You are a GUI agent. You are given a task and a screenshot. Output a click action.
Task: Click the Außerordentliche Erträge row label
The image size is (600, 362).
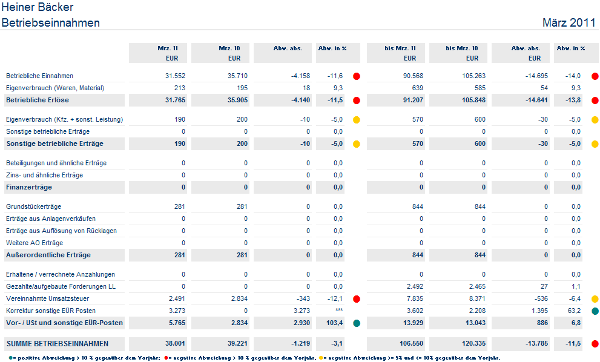[48, 255]
